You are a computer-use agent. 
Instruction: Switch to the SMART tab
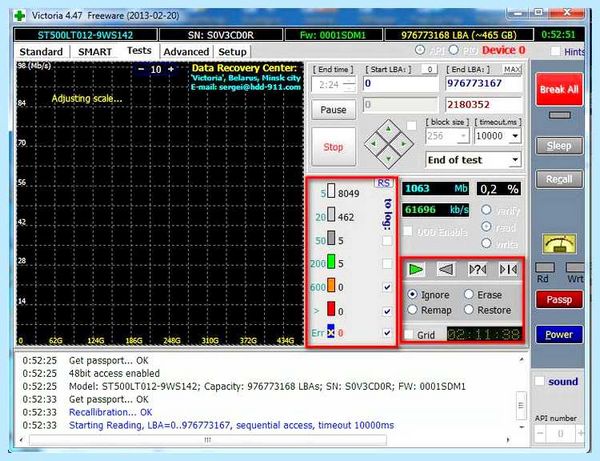pos(95,52)
